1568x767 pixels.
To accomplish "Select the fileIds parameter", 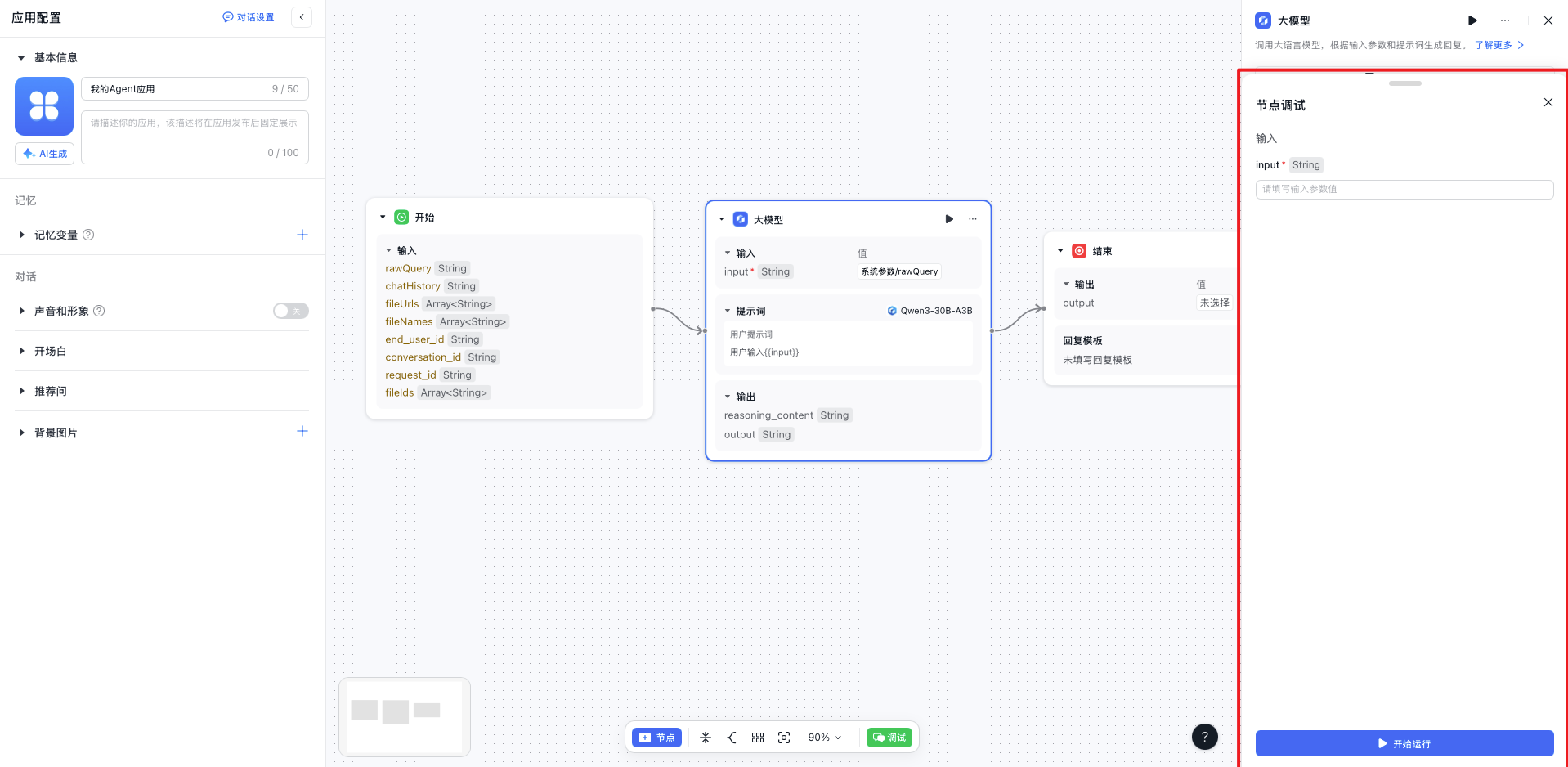I will [x=400, y=393].
